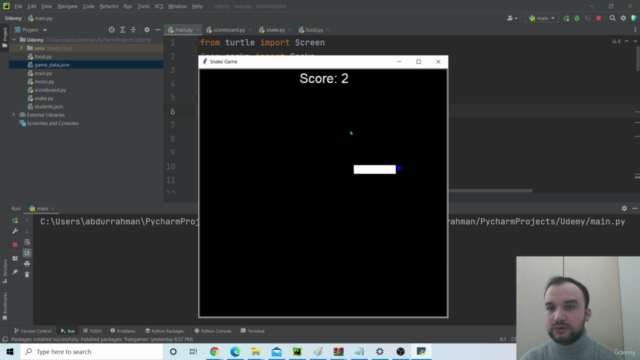Open Run panel settings gear

point(624,209)
